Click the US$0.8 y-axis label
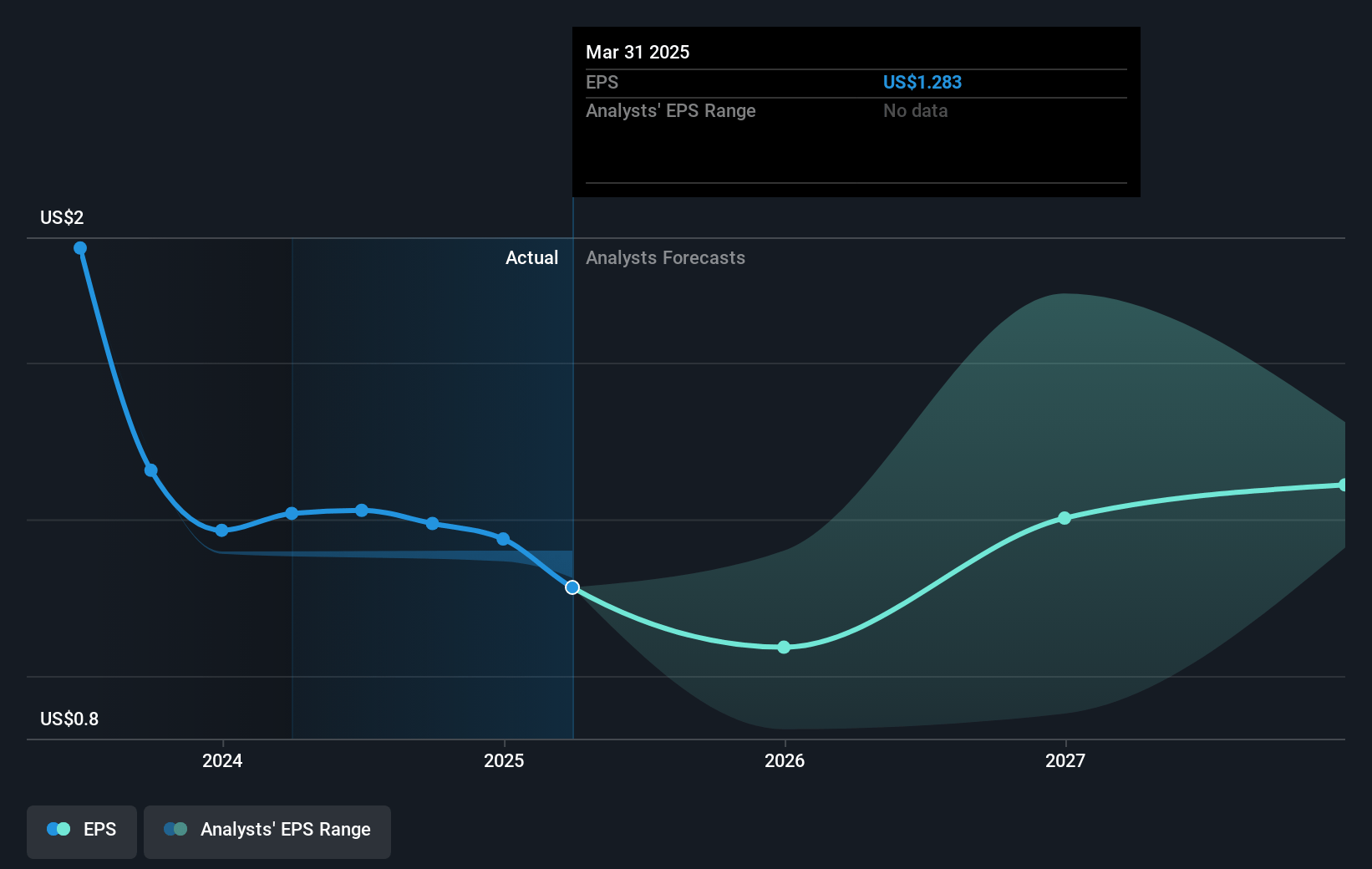Screen dimensions: 1372x869 69,719
